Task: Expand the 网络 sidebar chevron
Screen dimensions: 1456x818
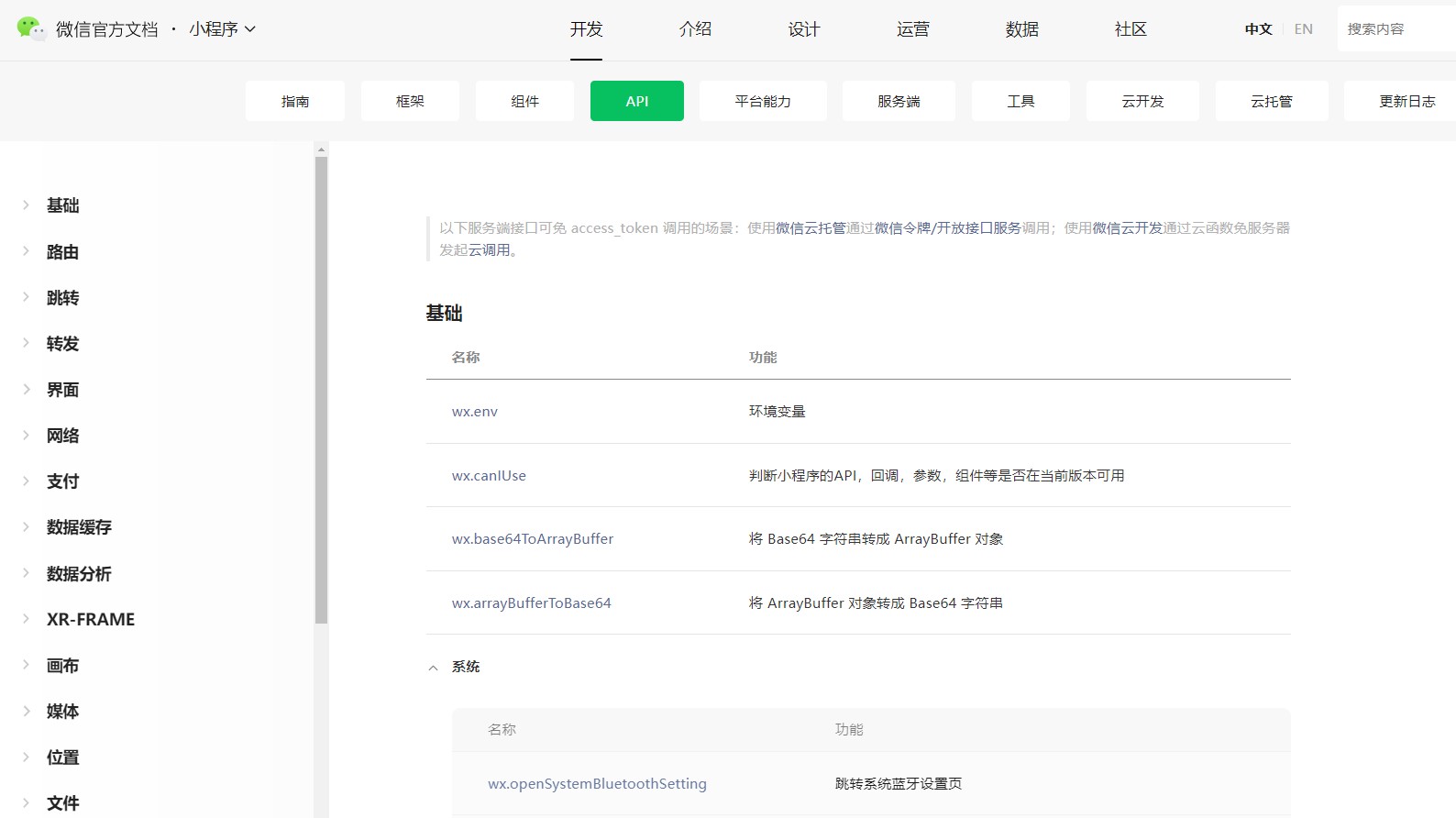Action: click(x=26, y=435)
